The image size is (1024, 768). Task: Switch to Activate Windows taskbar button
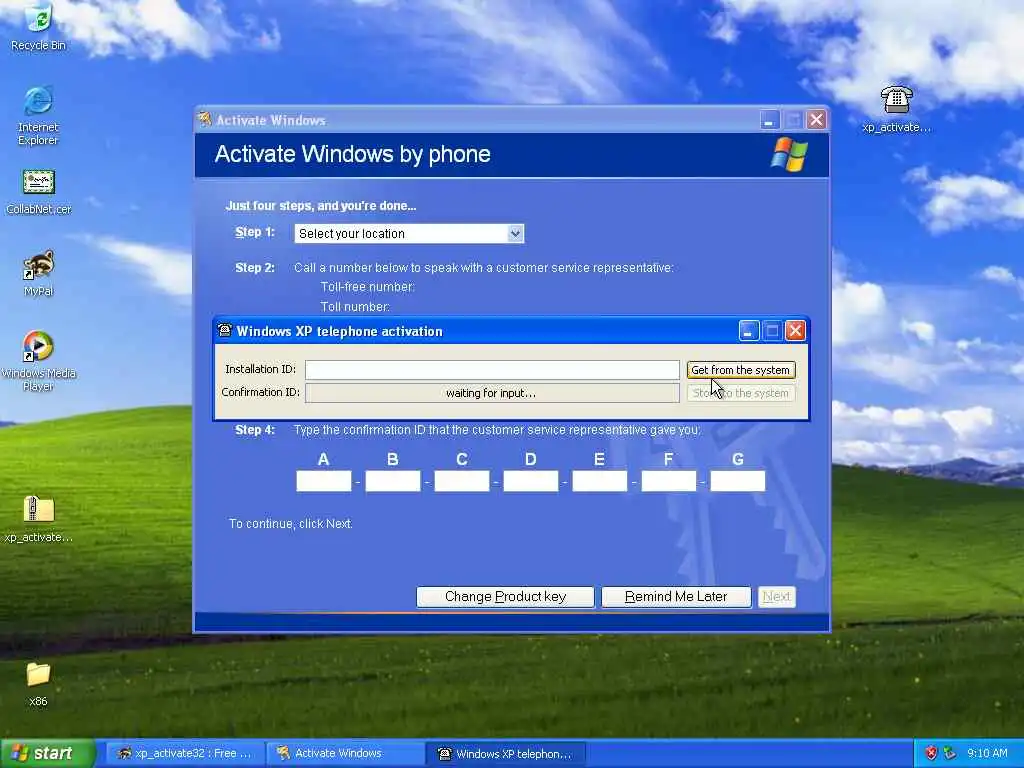(x=345, y=753)
